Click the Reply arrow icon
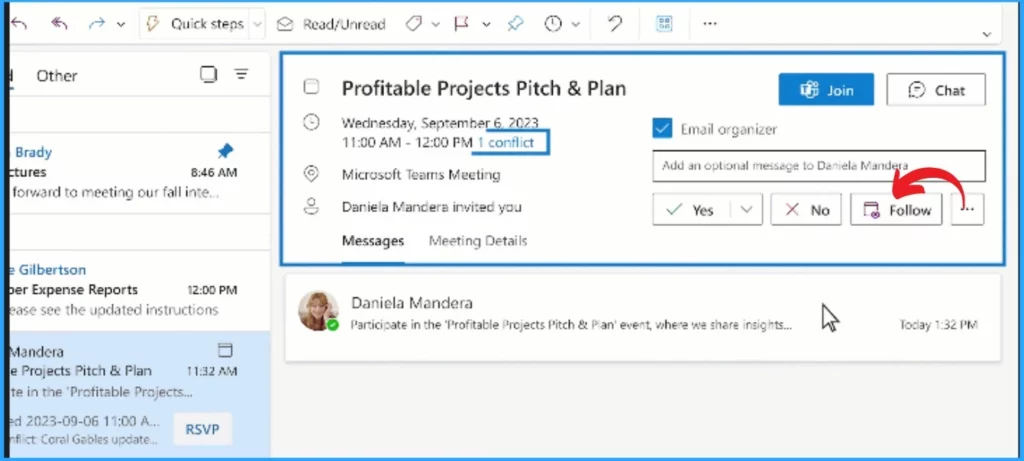 (x=19, y=24)
